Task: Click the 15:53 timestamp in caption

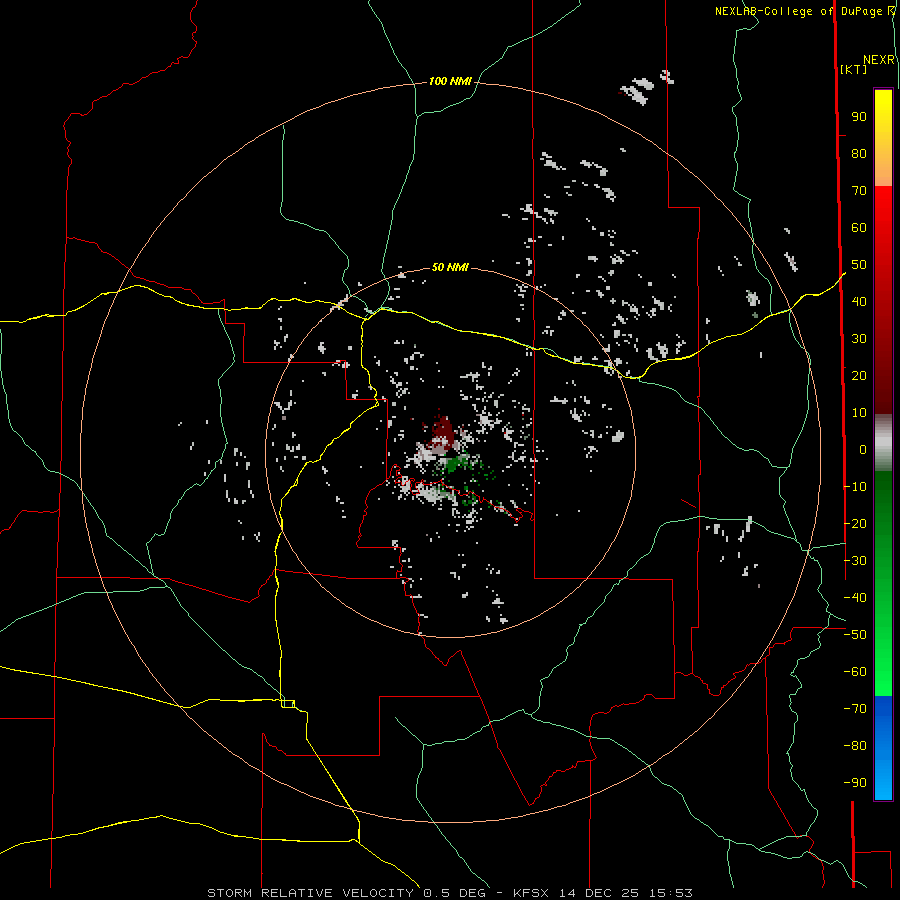Action: coord(670,893)
